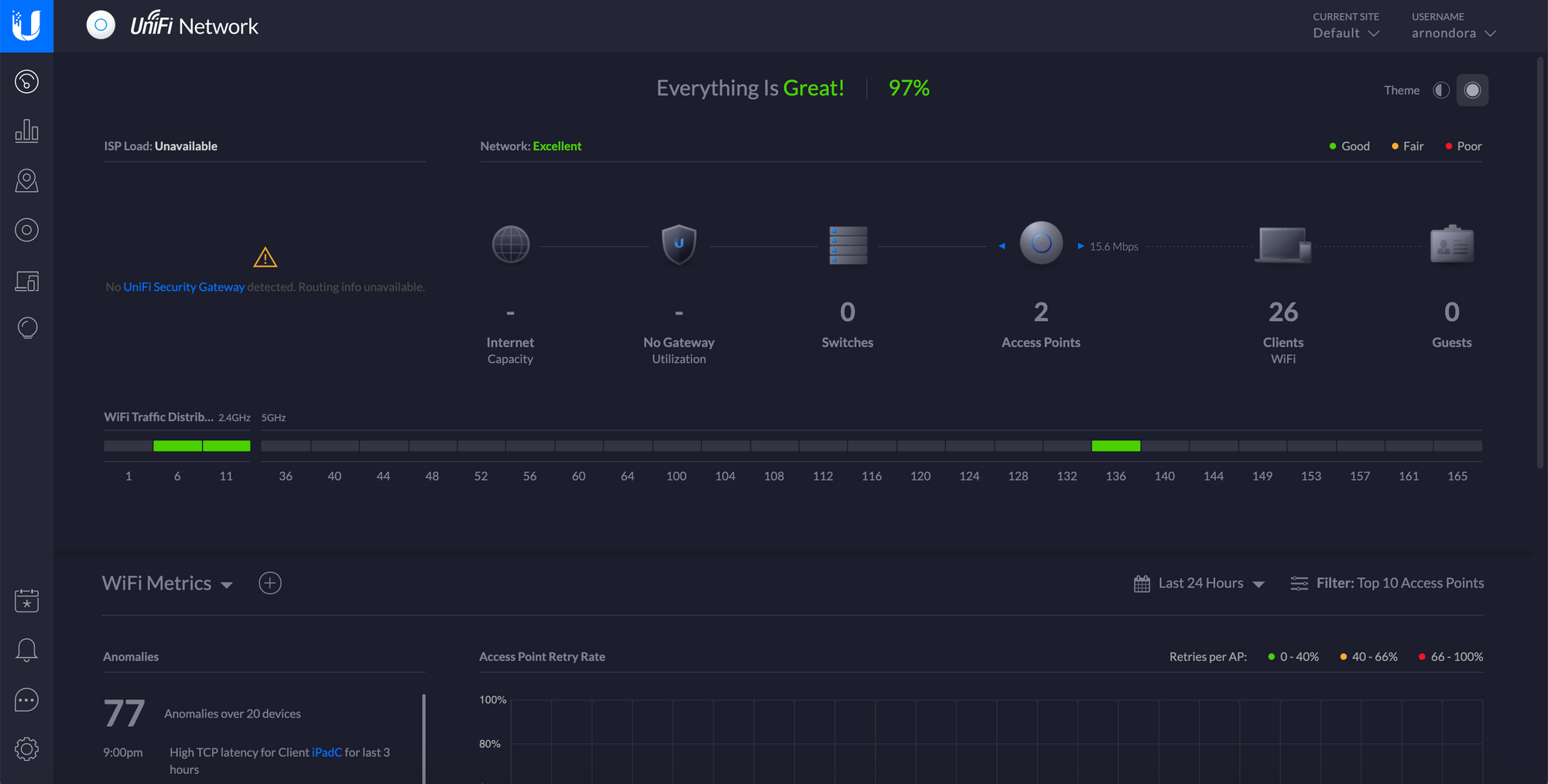Open the Devices page circle icon

click(x=26, y=230)
